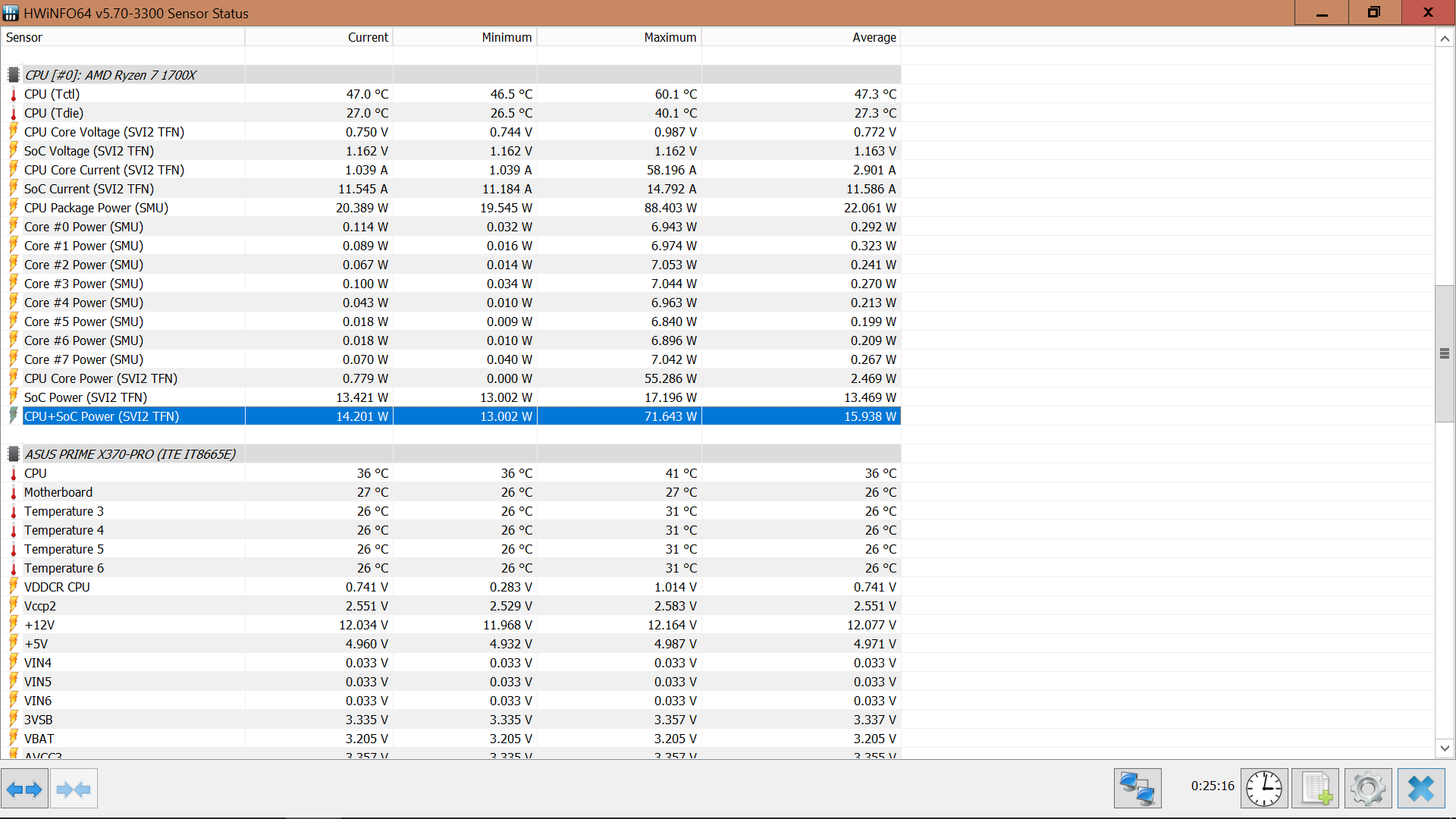Click the chip icon beside ASUS PRIME X370-PRO
This screenshot has width=1456, height=819.
pyautogui.click(x=13, y=454)
